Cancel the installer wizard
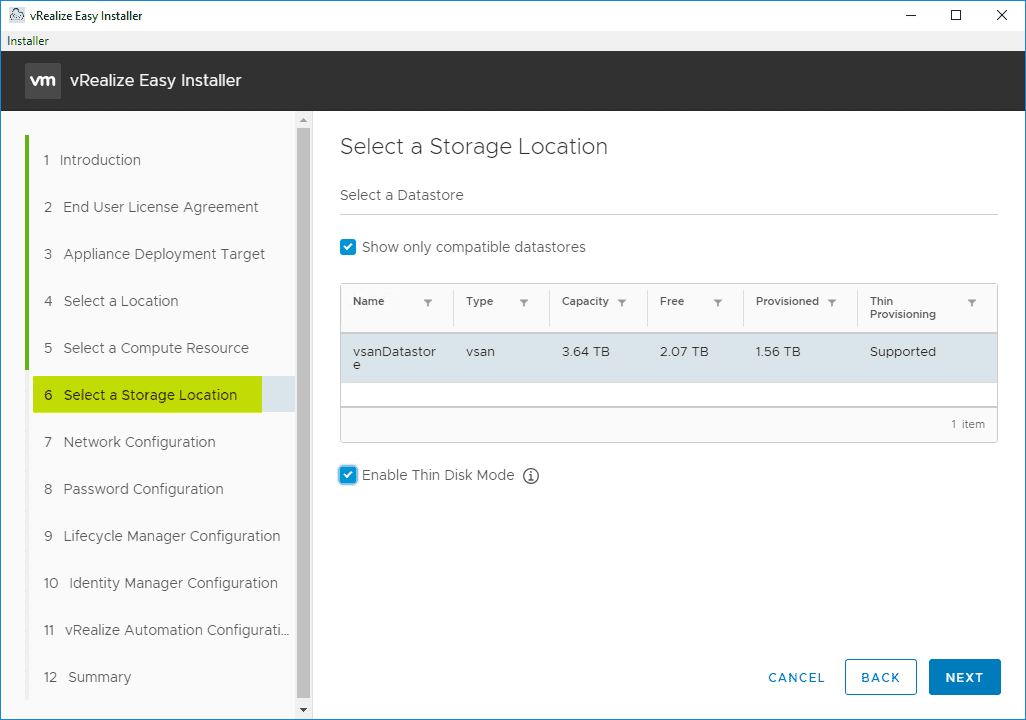This screenshot has height=720, width=1026. pos(796,677)
